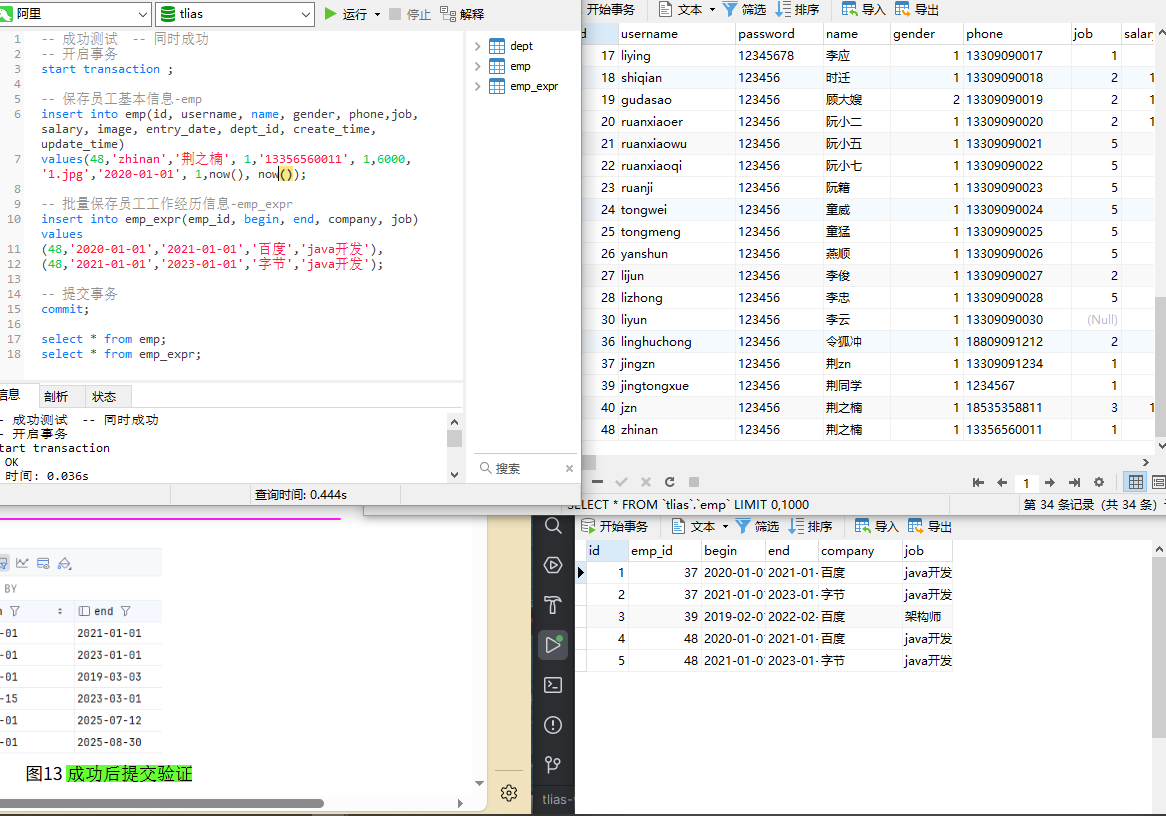The image size is (1166, 816).
Task: Click 排序 sort in the emp table window
Action: (x=798, y=10)
